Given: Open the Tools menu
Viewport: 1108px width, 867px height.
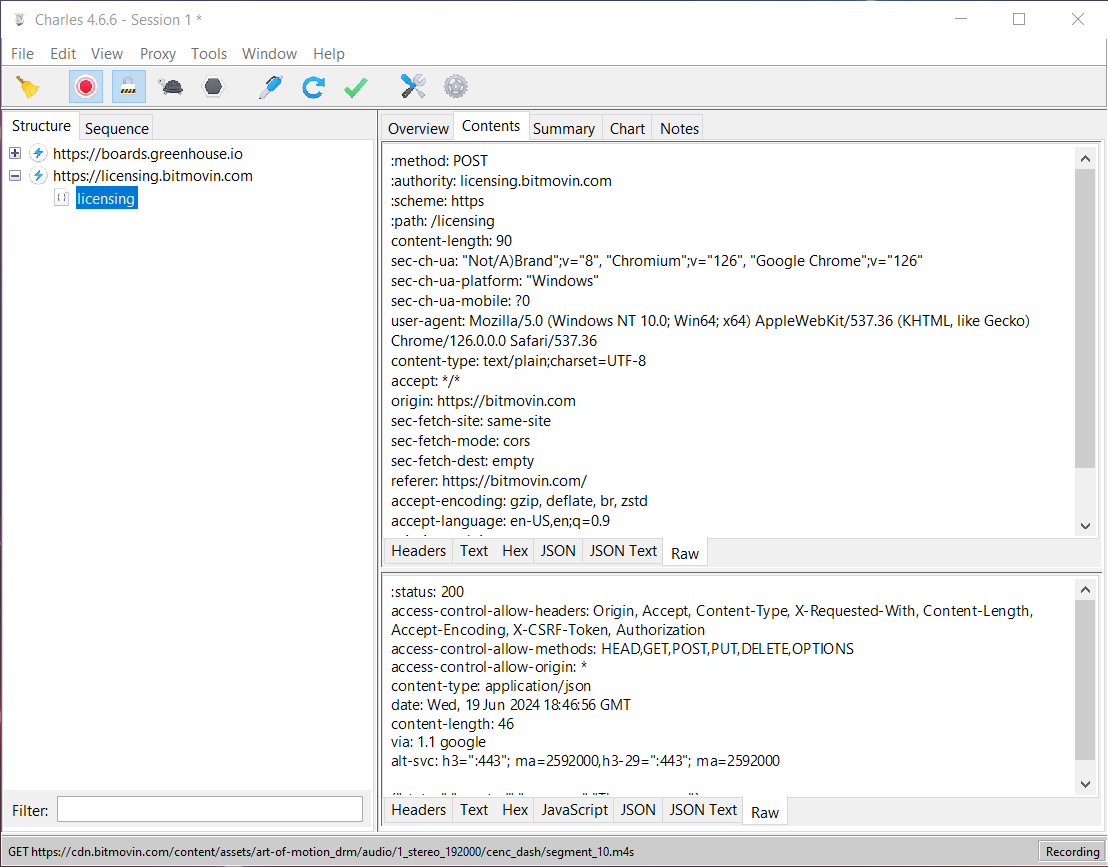Looking at the screenshot, I should pos(209,54).
